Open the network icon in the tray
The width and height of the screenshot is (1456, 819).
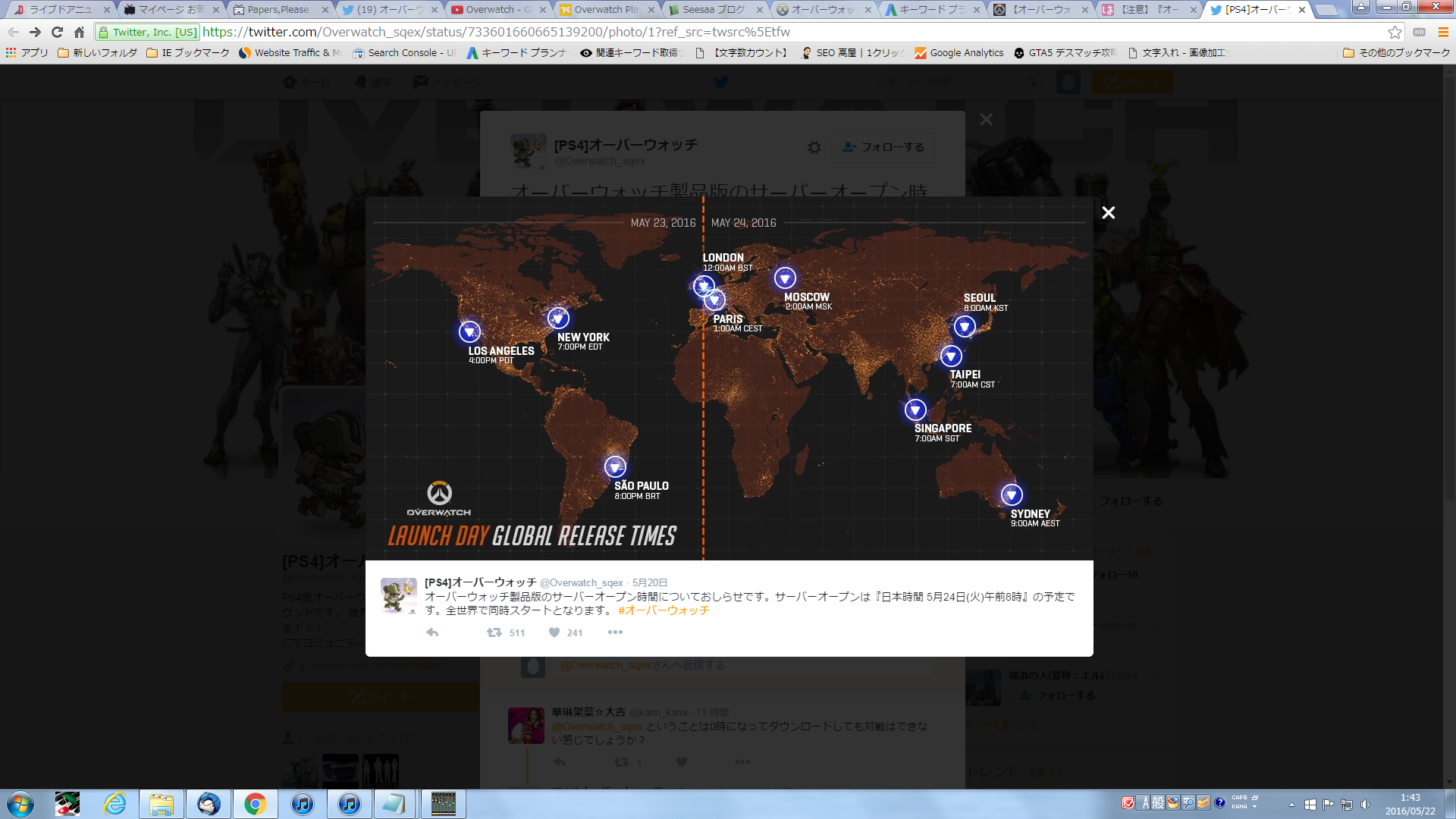(x=1347, y=805)
